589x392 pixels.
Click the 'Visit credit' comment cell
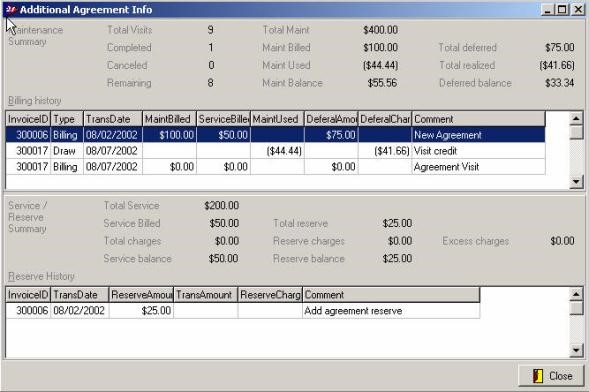[479, 151]
